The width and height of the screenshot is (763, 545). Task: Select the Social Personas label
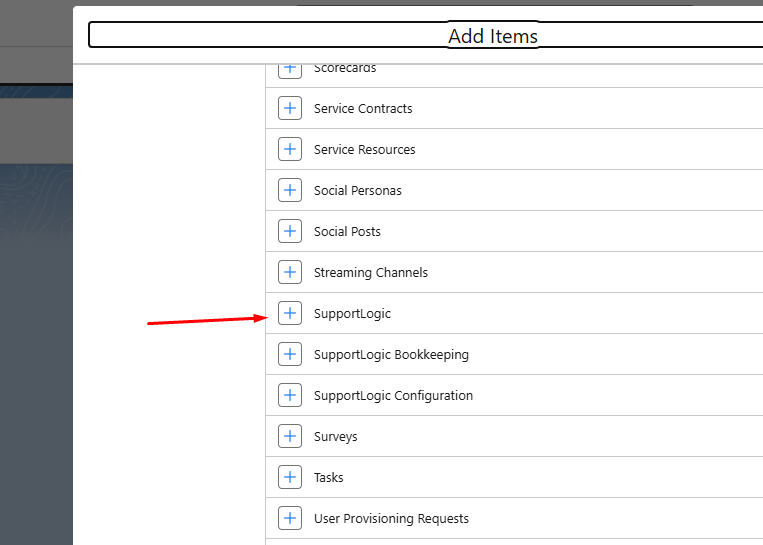pos(358,190)
